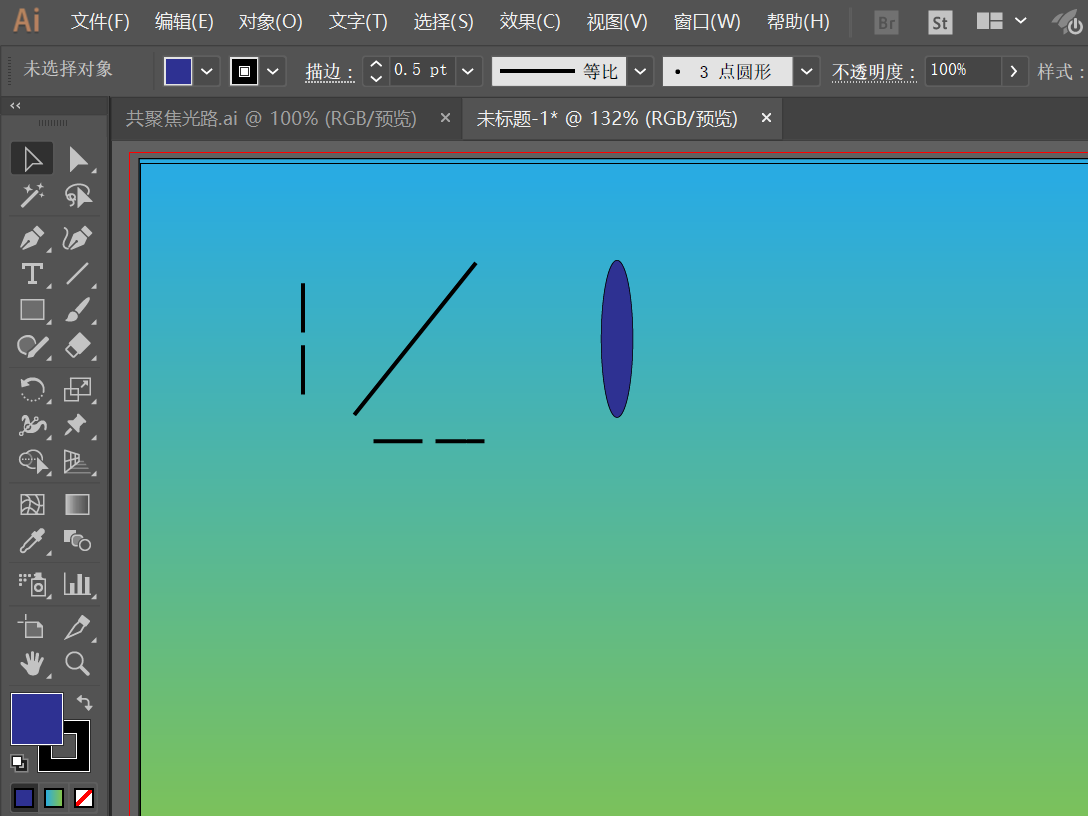Open Adobe Bridge via Br icon

click(886, 23)
